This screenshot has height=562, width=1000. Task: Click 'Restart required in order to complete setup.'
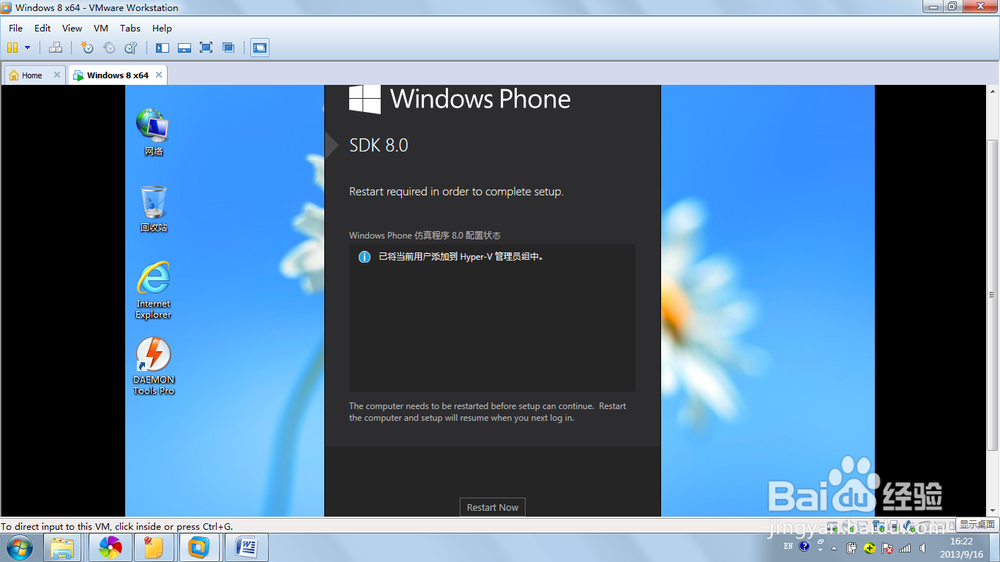456,191
